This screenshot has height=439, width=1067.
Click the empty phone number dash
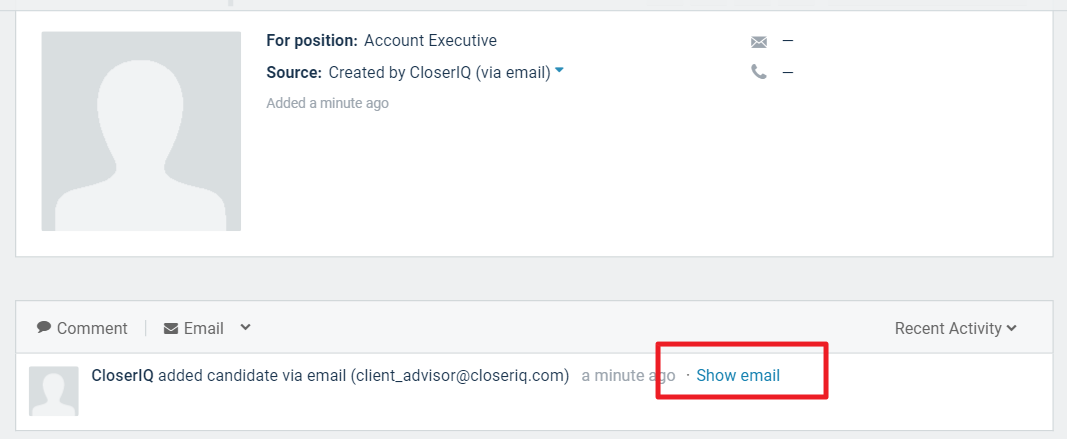pos(788,72)
